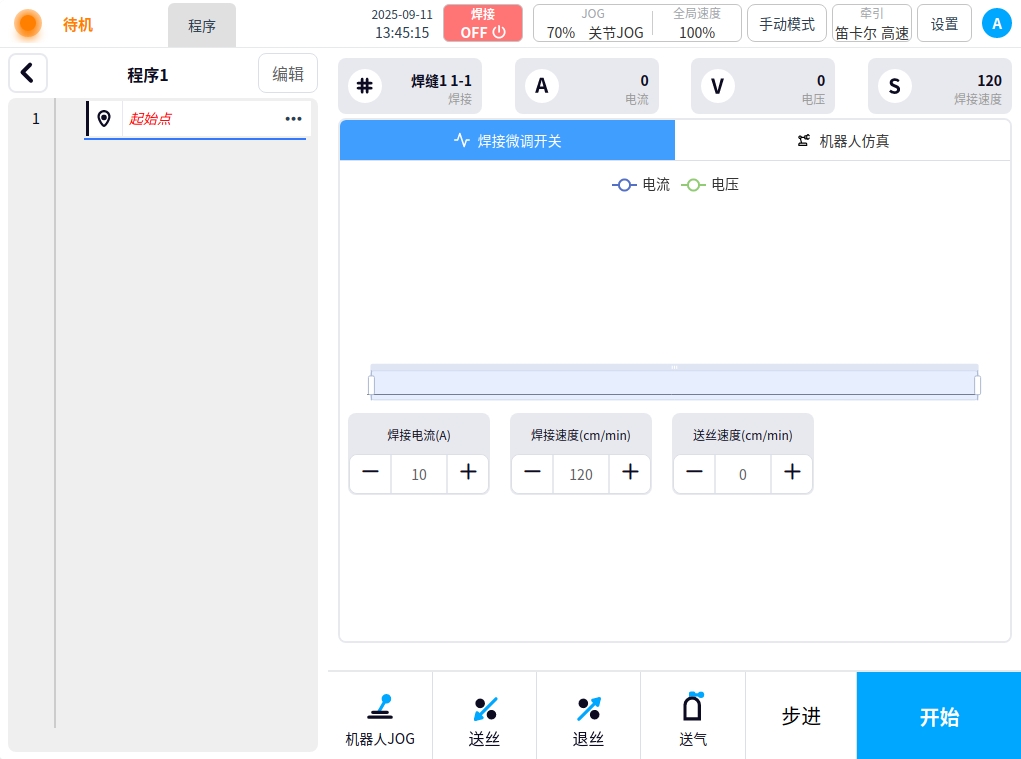Image resolution: width=1021 pixels, height=759 pixels.
Task: Open the JOG speed and 关节JOG selector
Action: [x=594, y=23]
